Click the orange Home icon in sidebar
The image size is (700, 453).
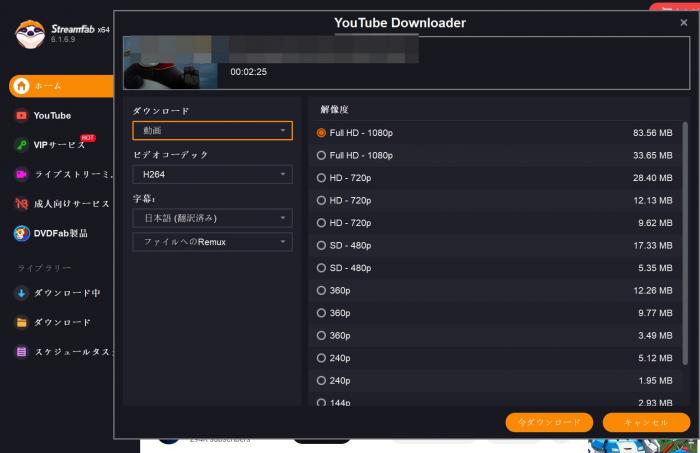tap(21, 86)
